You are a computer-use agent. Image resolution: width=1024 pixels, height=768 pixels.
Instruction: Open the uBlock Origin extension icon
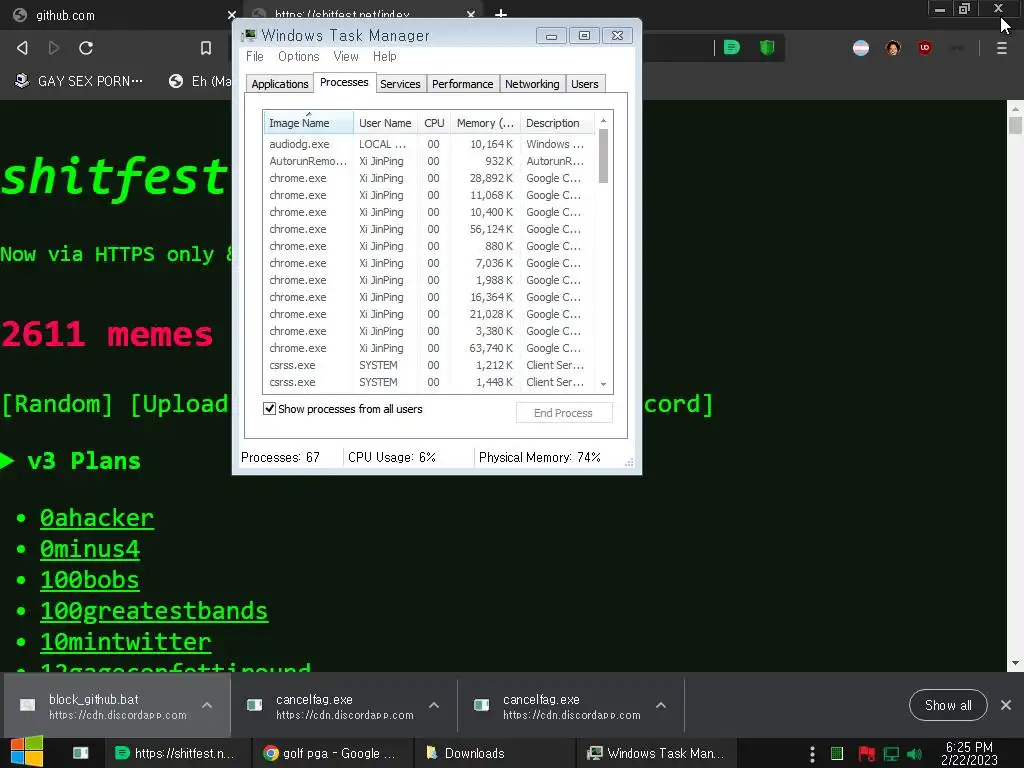click(x=925, y=48)
